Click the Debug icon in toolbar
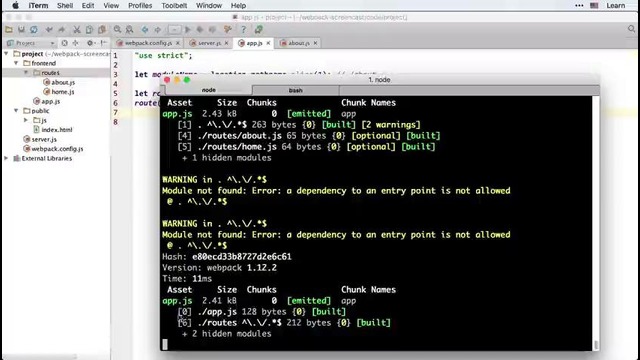The height and width of the screenshot is (360, 640). point(200,29)
